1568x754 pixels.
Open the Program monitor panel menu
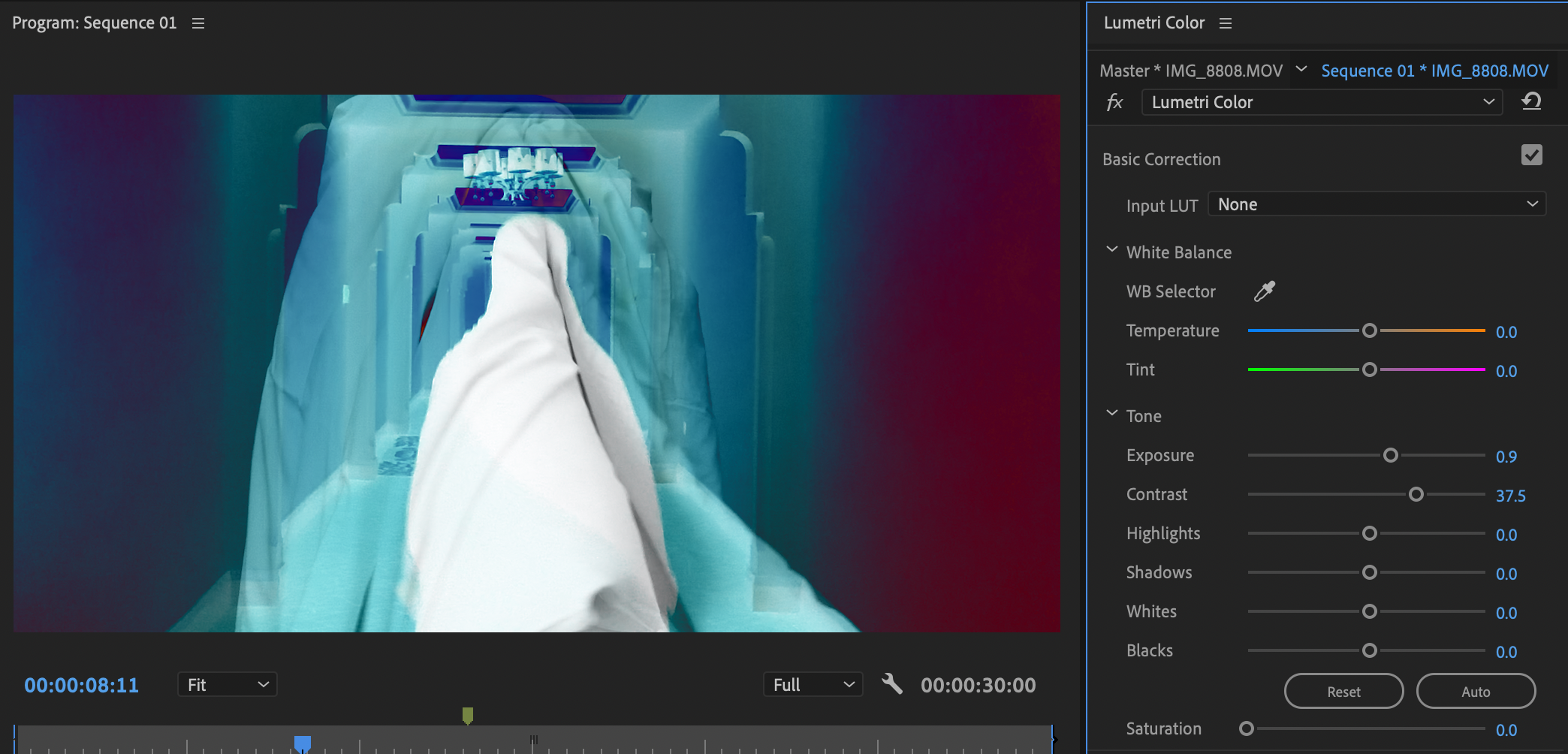tap(198, 23)
